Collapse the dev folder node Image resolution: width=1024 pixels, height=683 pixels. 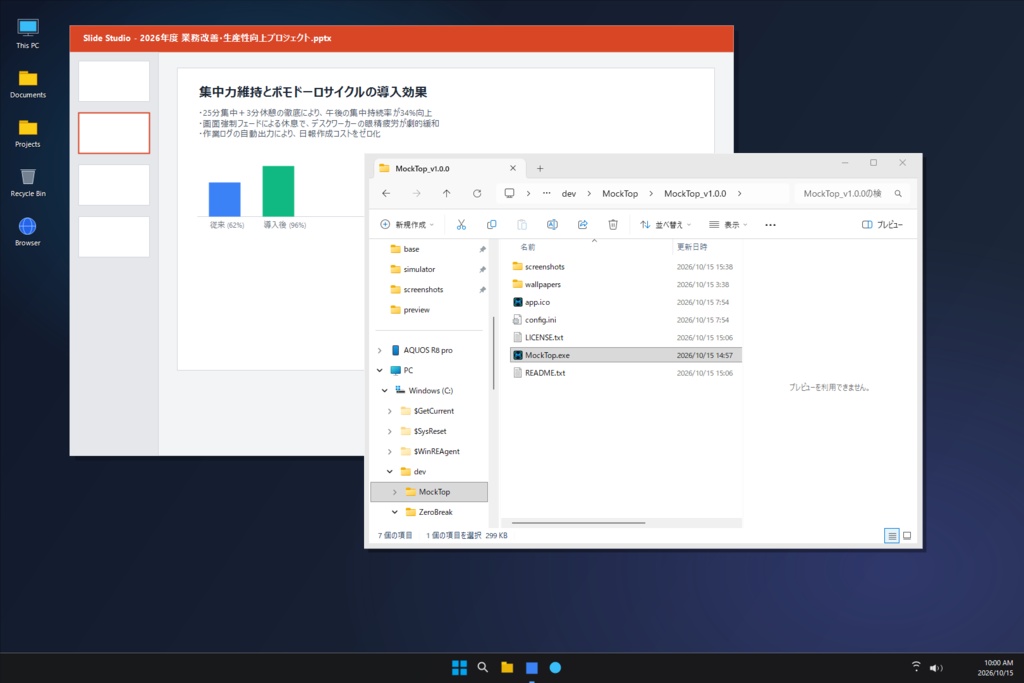[390, 471]
